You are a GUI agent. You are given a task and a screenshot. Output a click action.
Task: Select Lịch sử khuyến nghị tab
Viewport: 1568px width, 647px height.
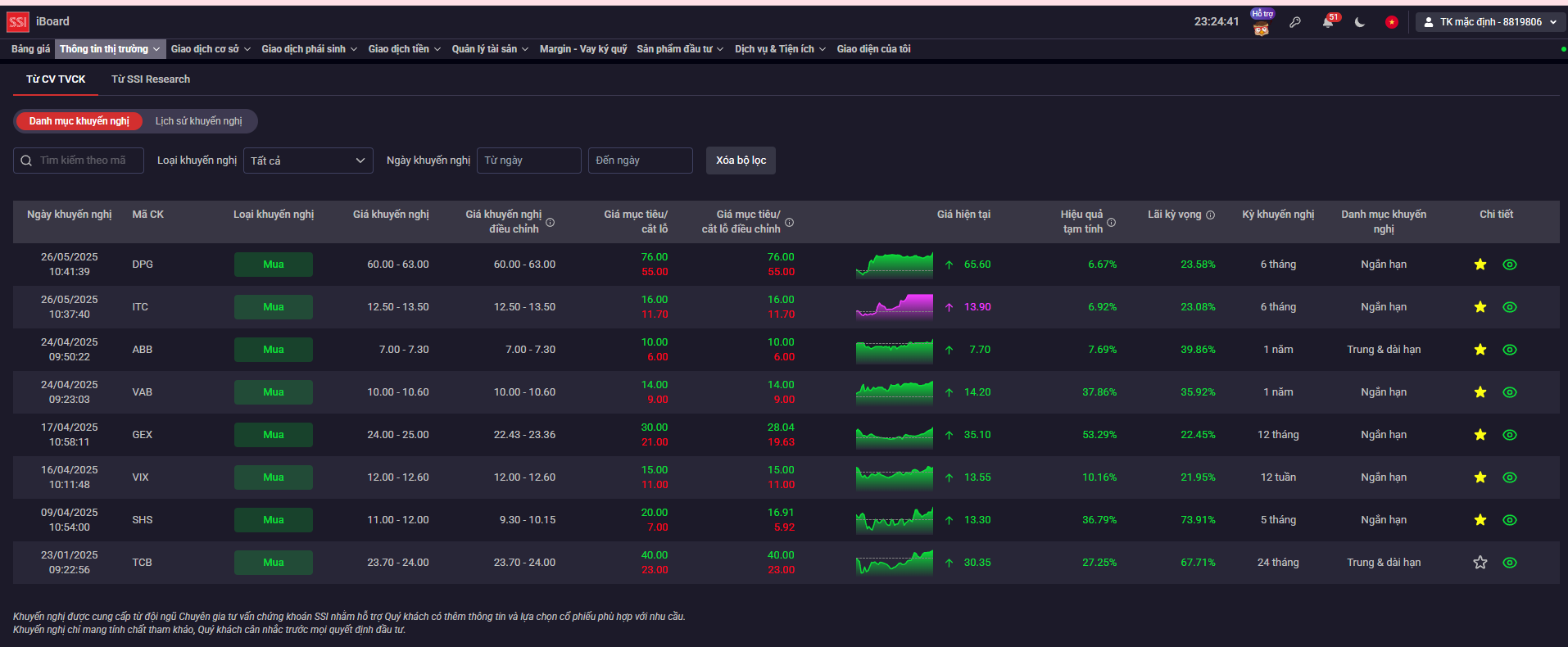198,121
